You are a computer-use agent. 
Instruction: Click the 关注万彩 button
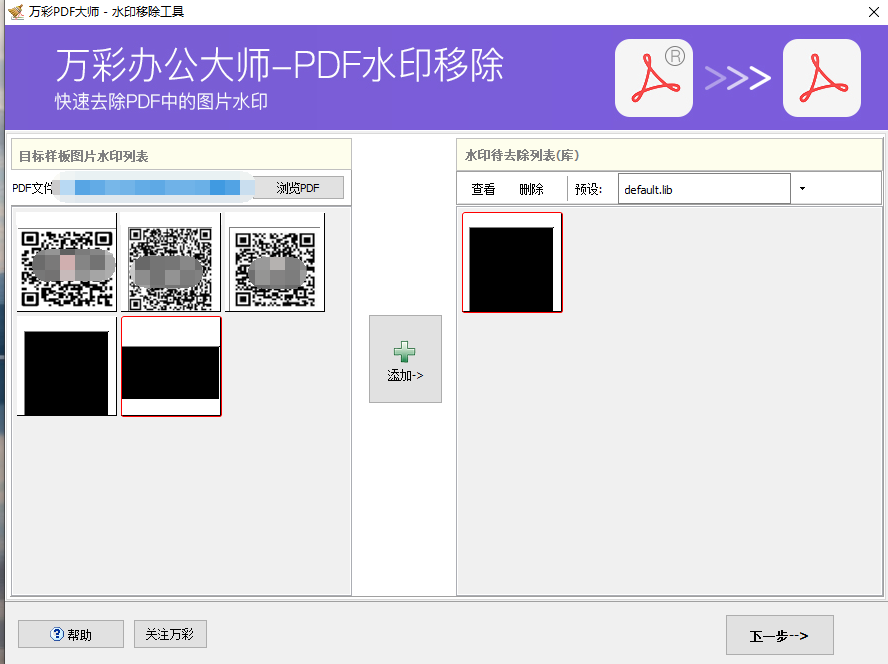tap(170, 634)
